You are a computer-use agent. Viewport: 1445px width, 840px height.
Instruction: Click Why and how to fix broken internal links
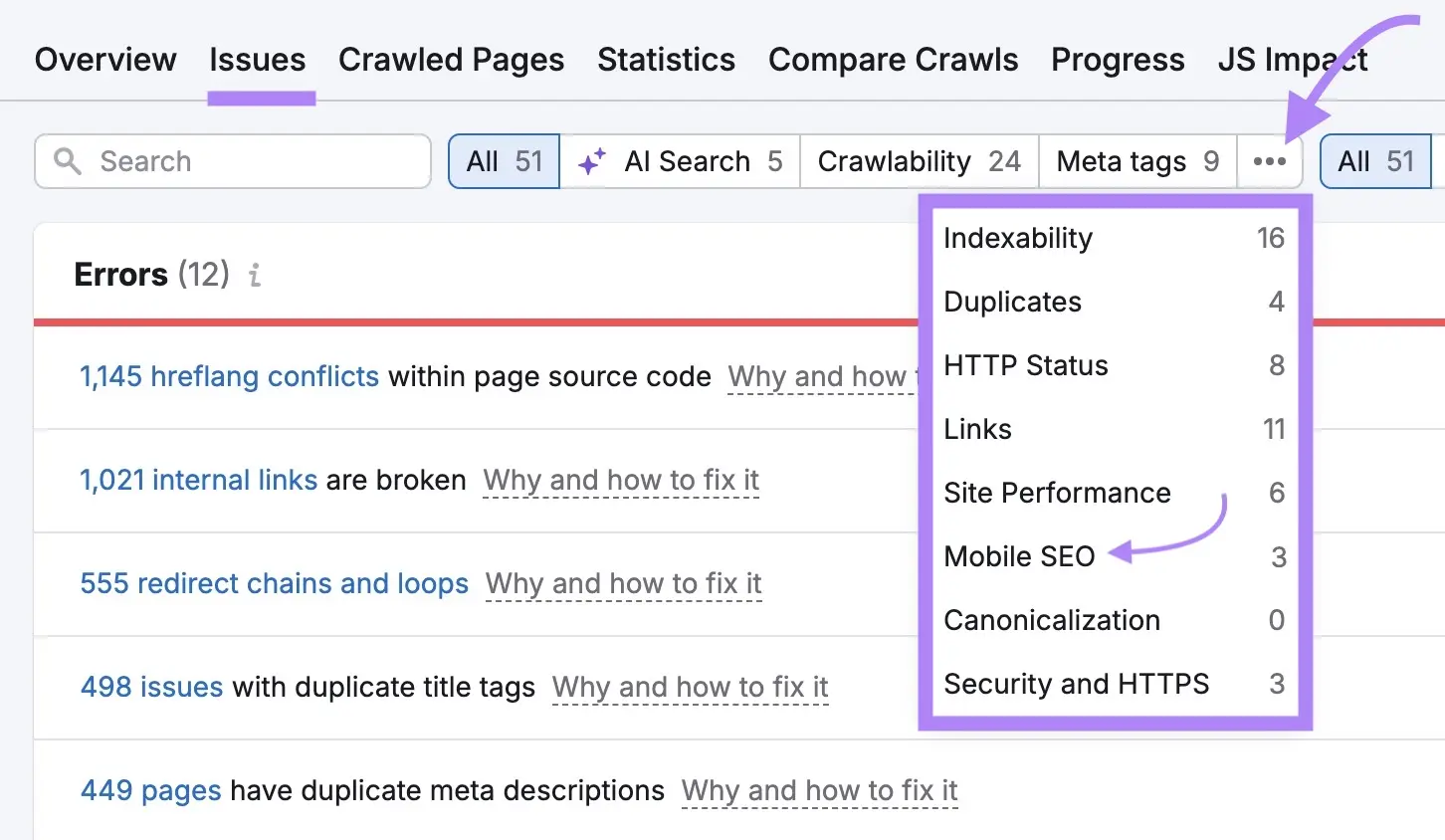pos(620,480)
